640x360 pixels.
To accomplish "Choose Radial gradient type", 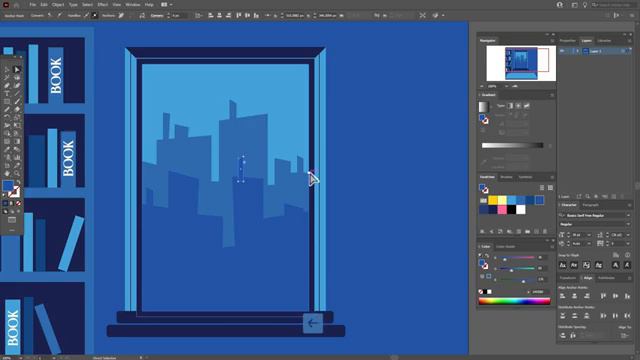I will 518,106.
